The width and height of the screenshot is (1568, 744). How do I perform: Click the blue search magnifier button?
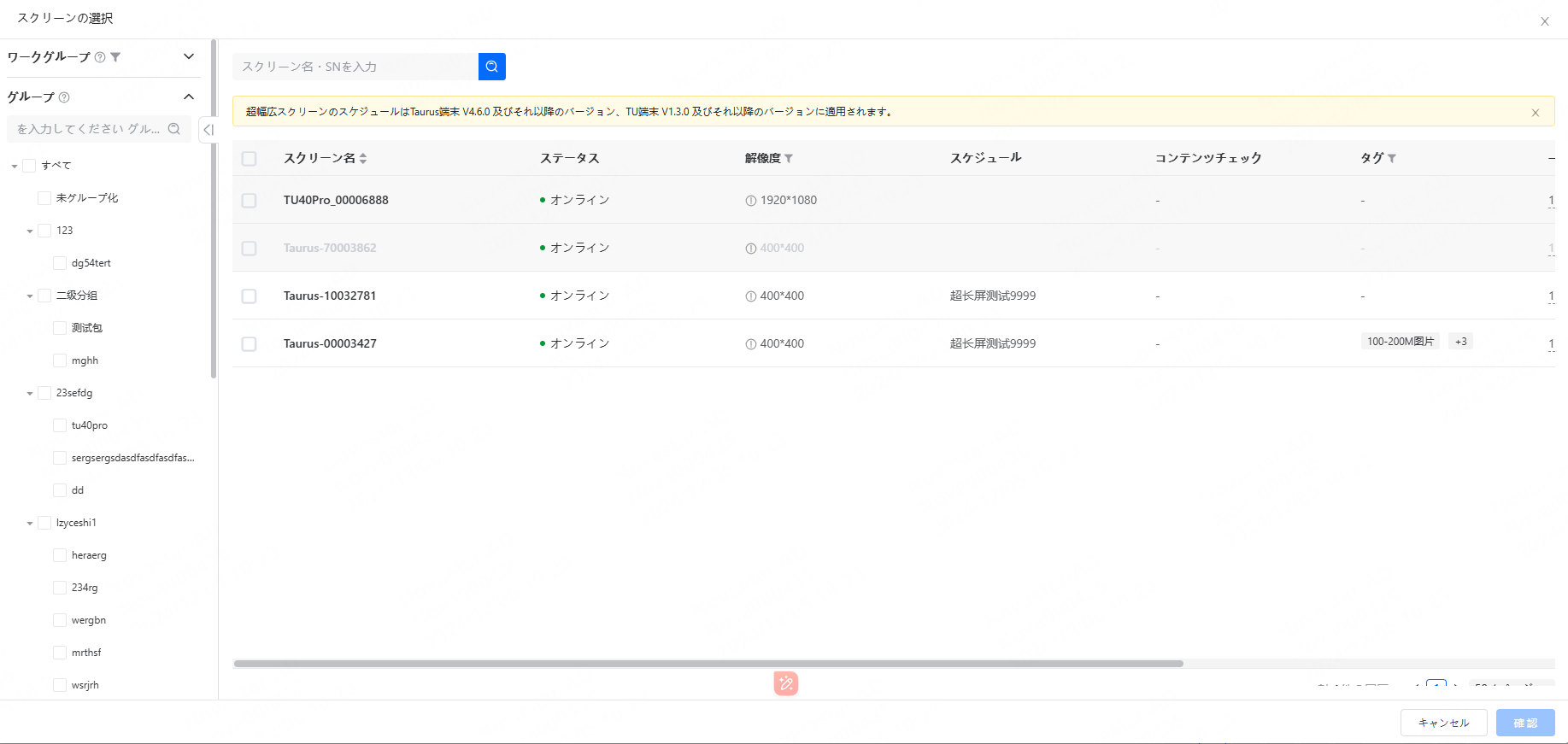coord(492,67)
